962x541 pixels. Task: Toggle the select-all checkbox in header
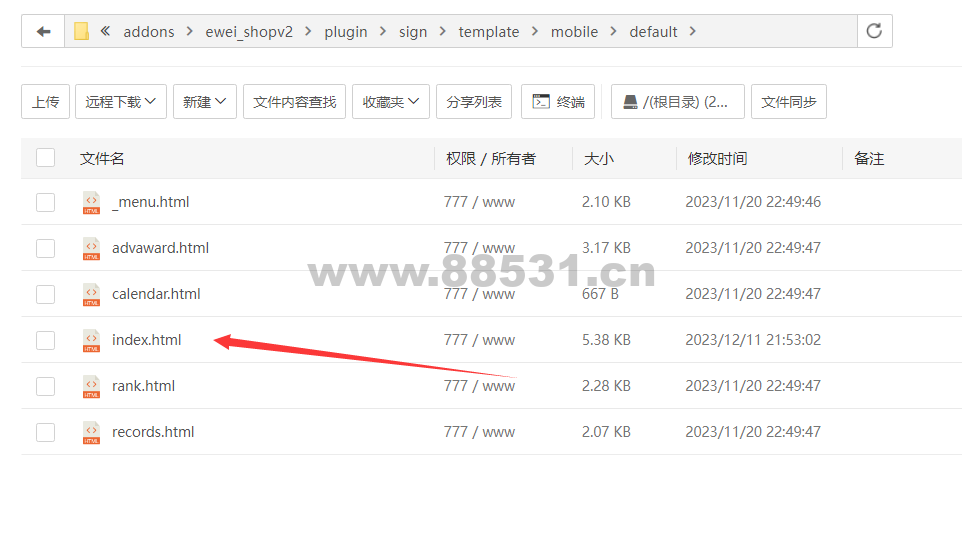(45, 158)
